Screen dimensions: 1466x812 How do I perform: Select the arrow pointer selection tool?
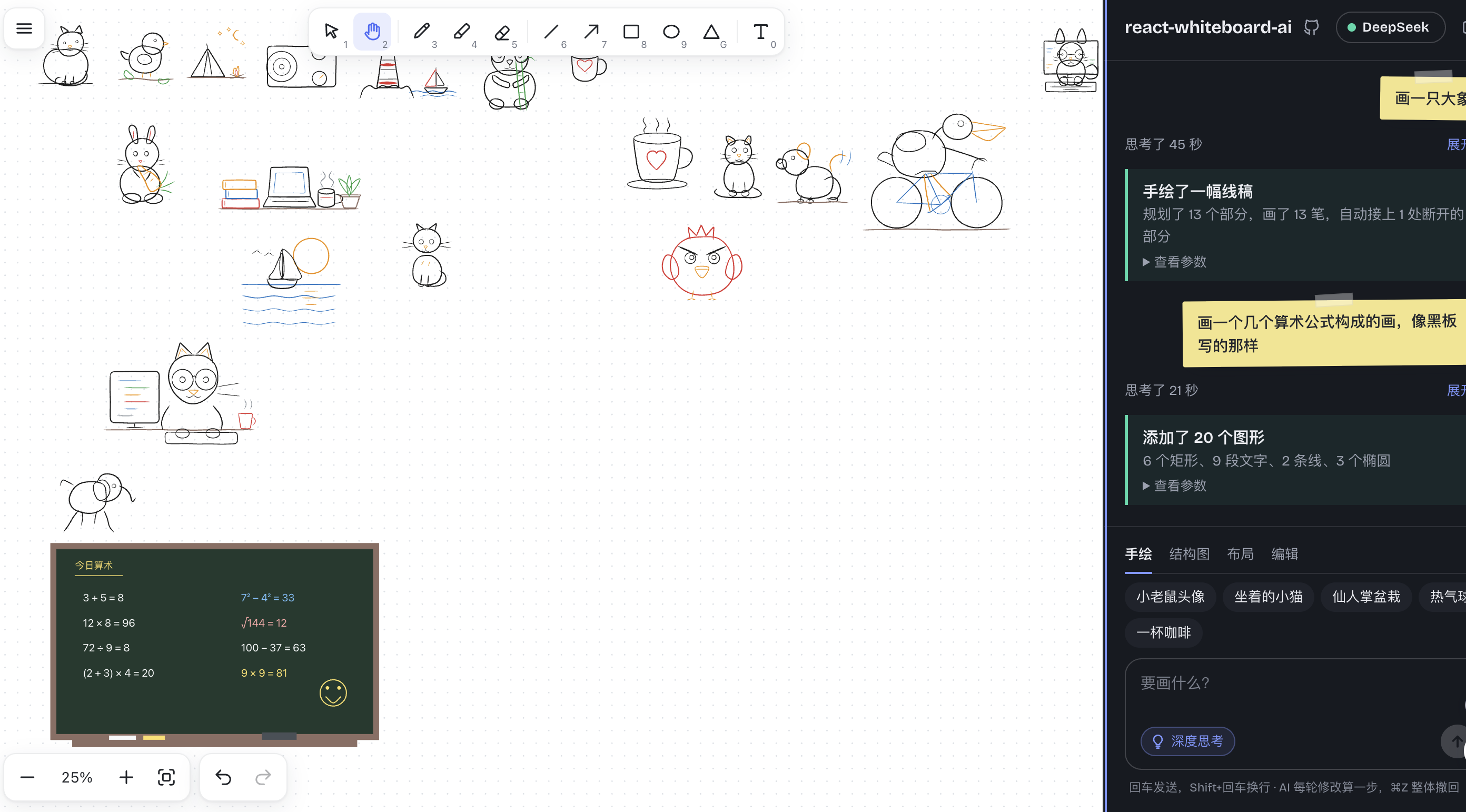332,31
